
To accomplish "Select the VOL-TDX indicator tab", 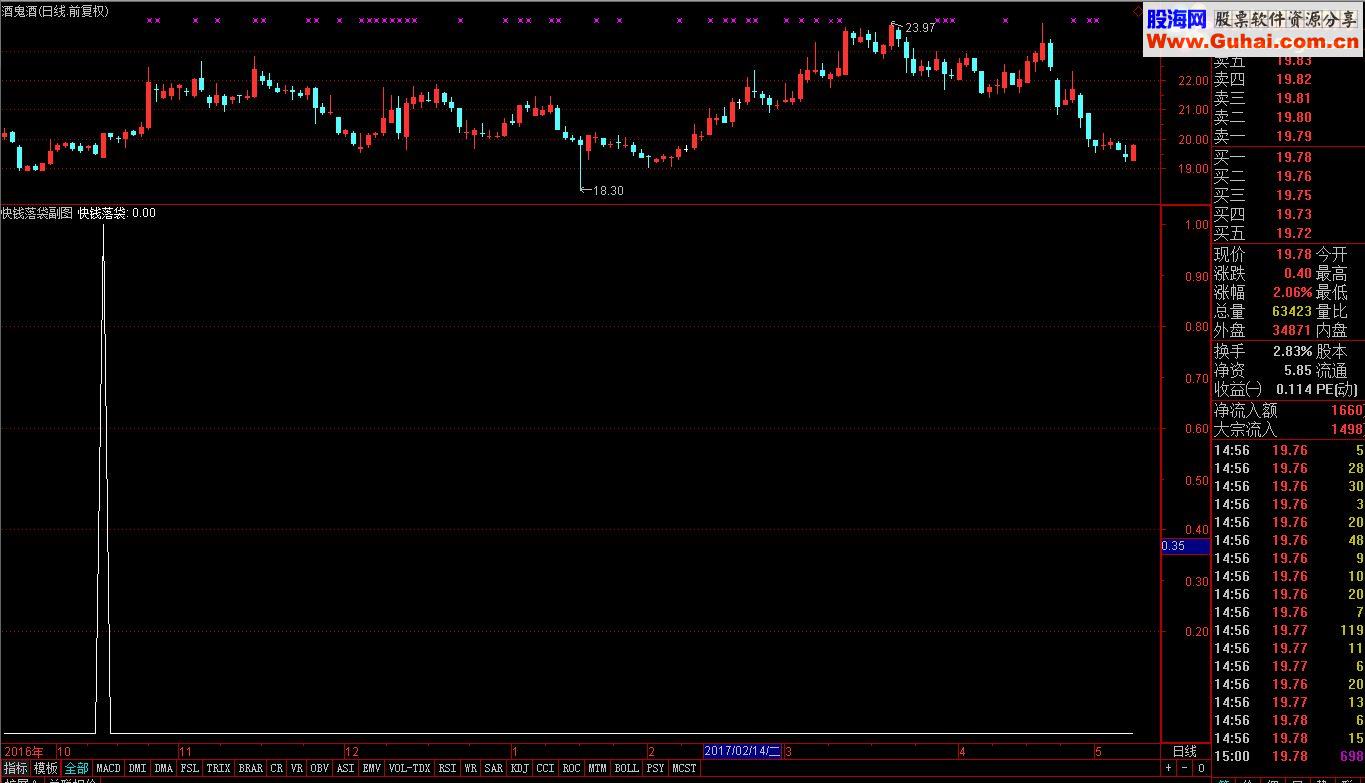I will click(x=409, y=768).
